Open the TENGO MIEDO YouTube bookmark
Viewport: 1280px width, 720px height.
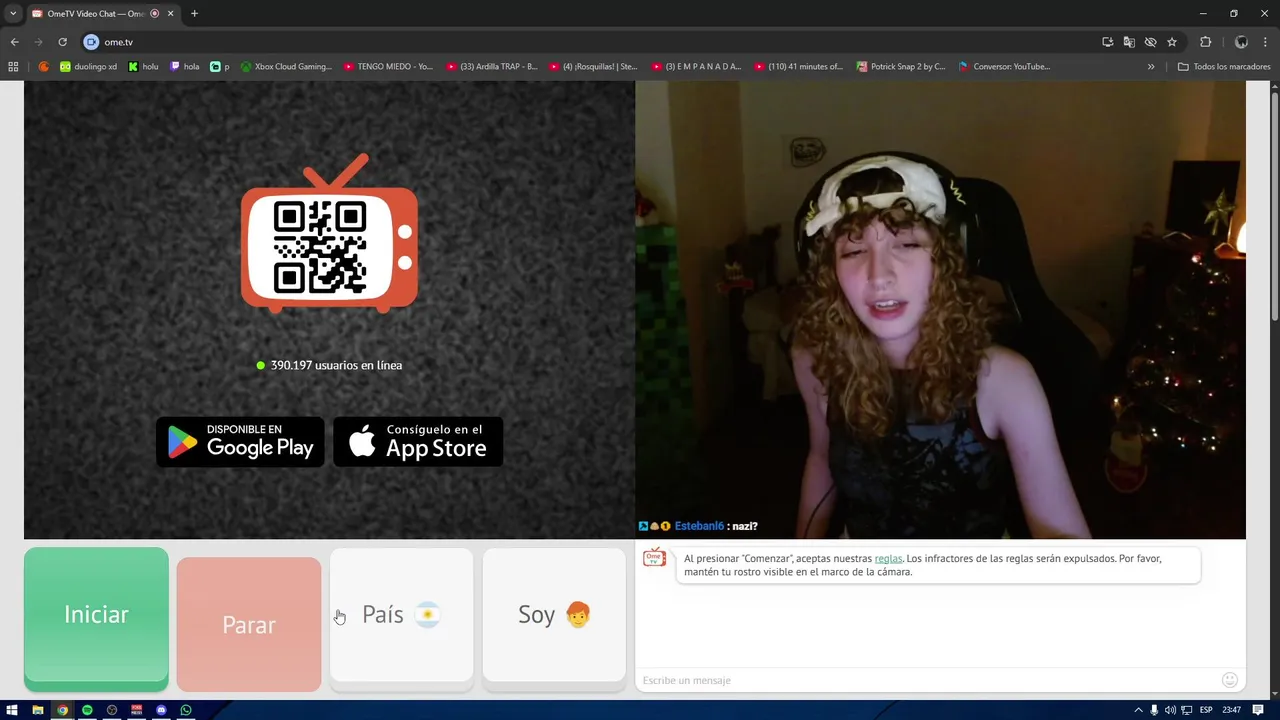click(388, 67)
